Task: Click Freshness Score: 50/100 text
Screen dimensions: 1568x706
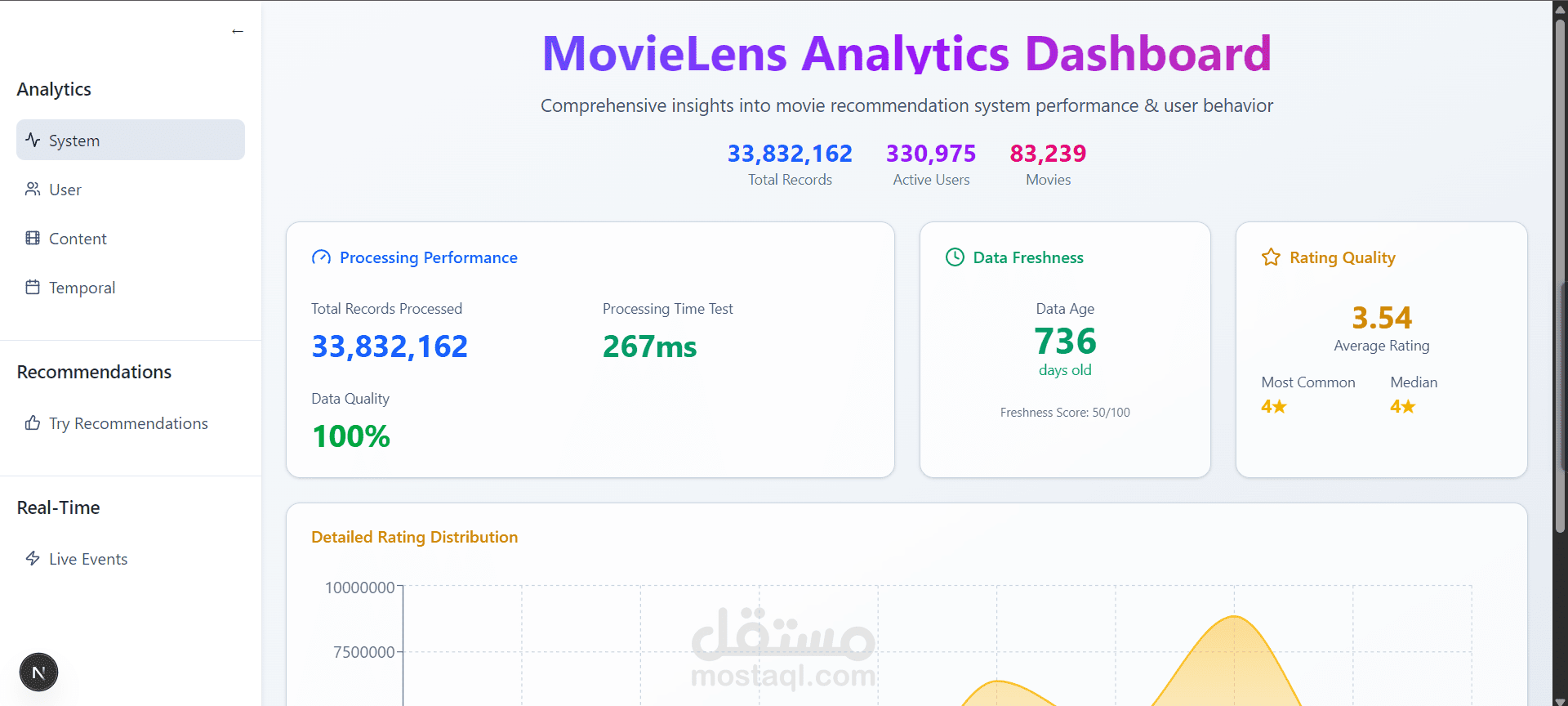Action: point(1065,413)
